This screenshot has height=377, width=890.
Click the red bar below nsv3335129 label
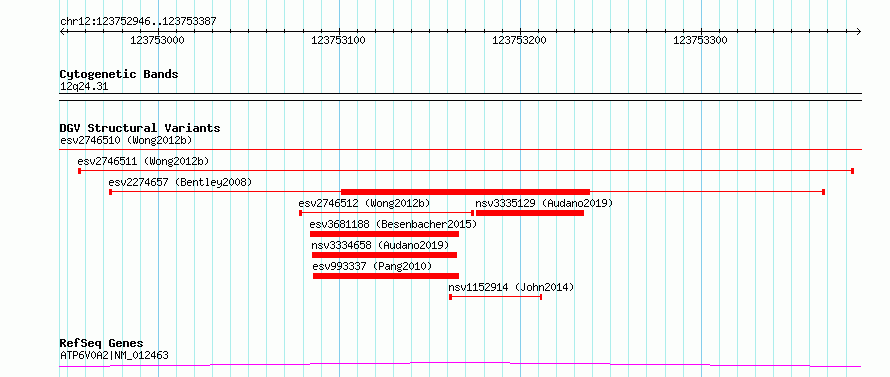pos(530,213)
